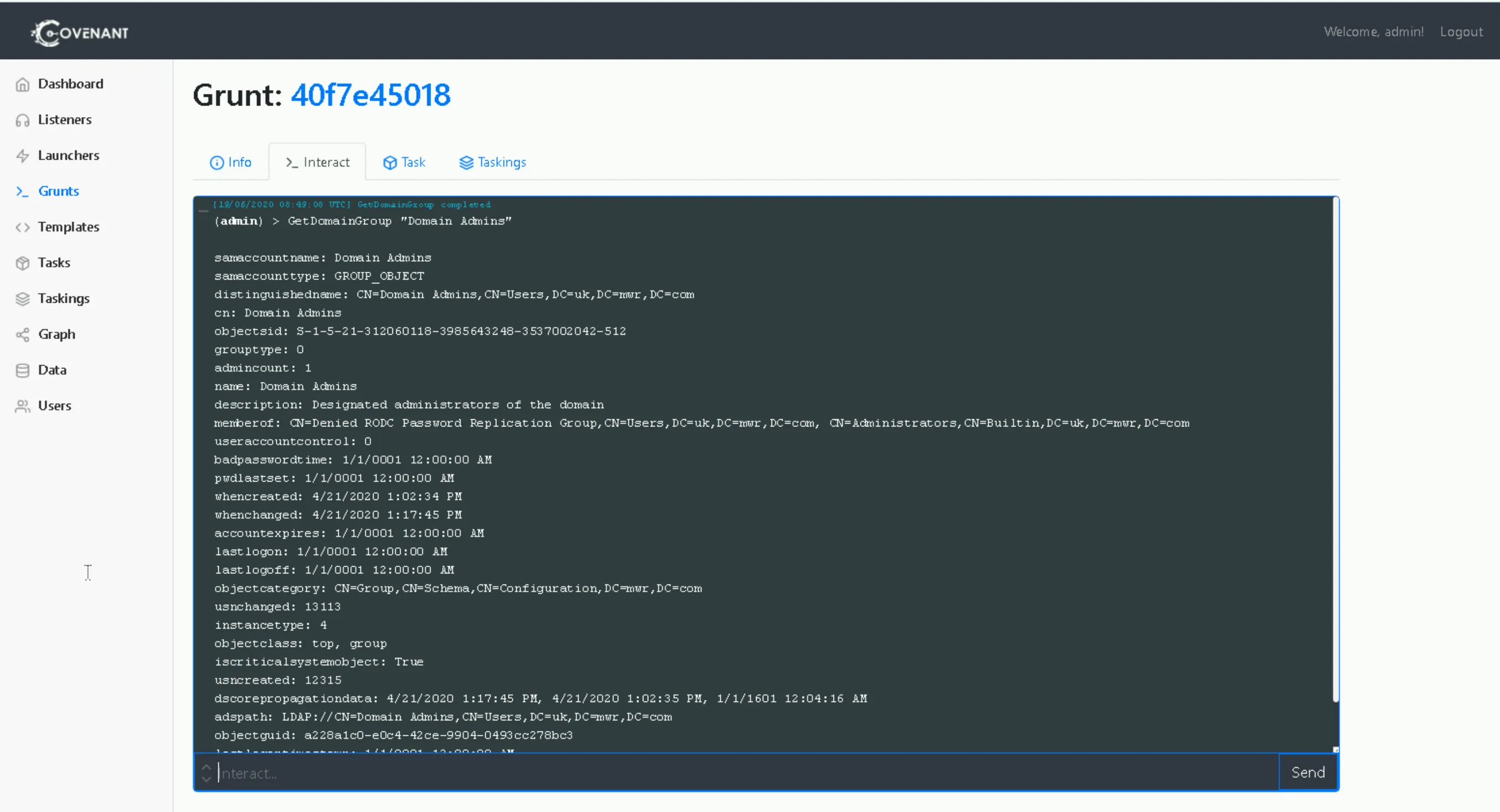The height and width of the screenshot is (812, 1500).
Task: Open the Users page
Action: click(55, 405)
